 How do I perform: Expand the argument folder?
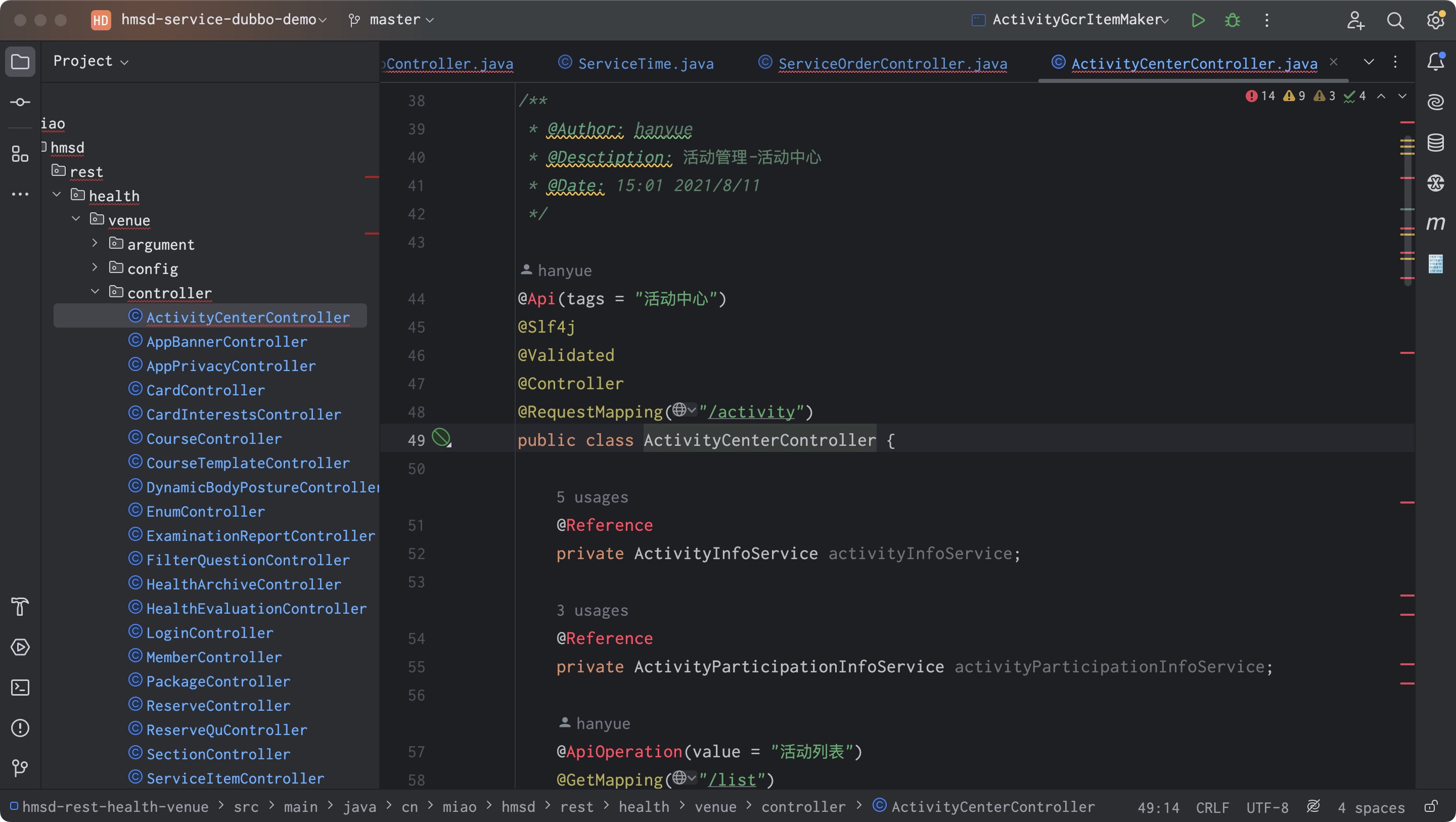tap(95, 243)
